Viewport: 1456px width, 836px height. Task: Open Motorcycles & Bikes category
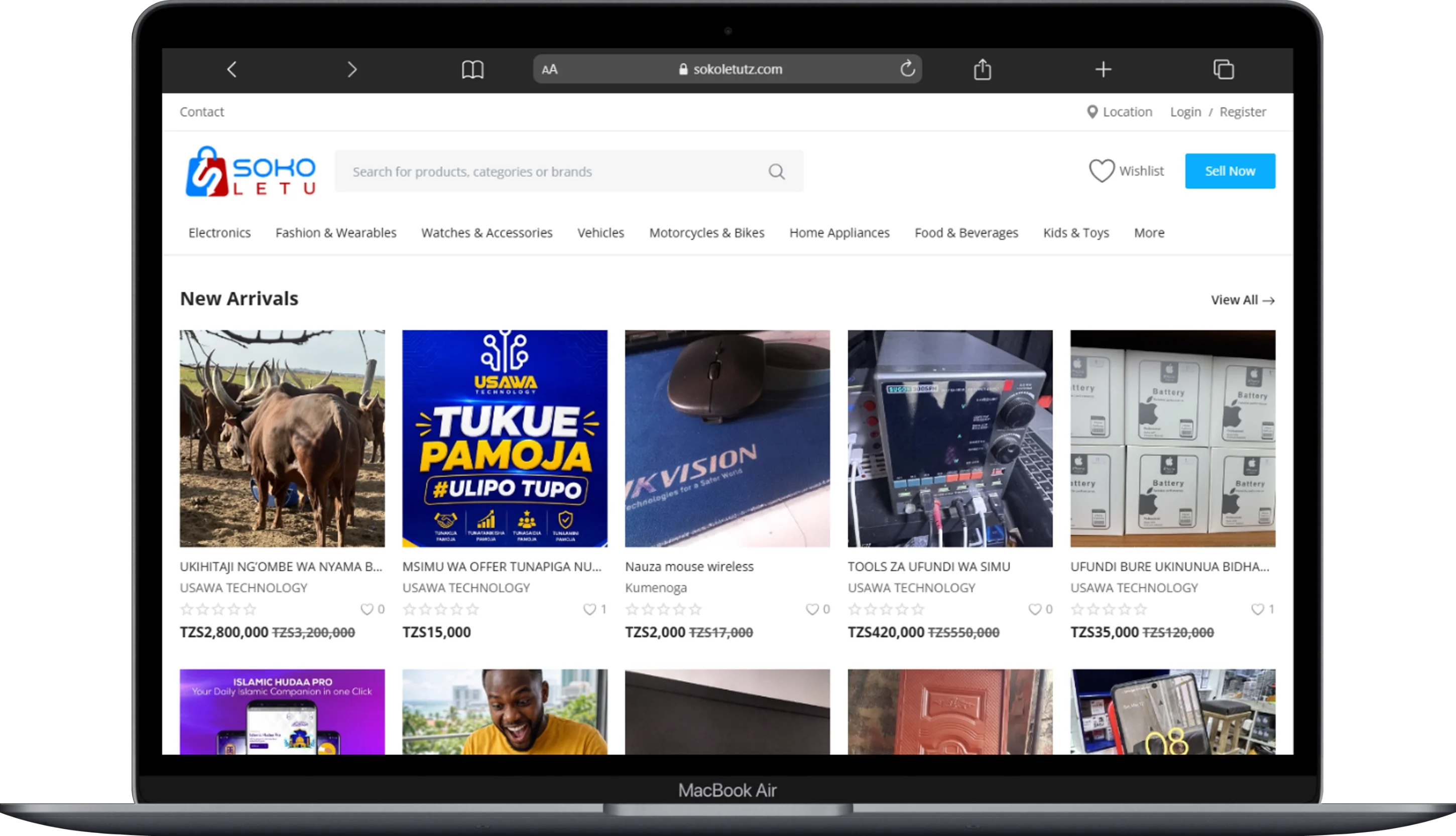click(706, 232)
